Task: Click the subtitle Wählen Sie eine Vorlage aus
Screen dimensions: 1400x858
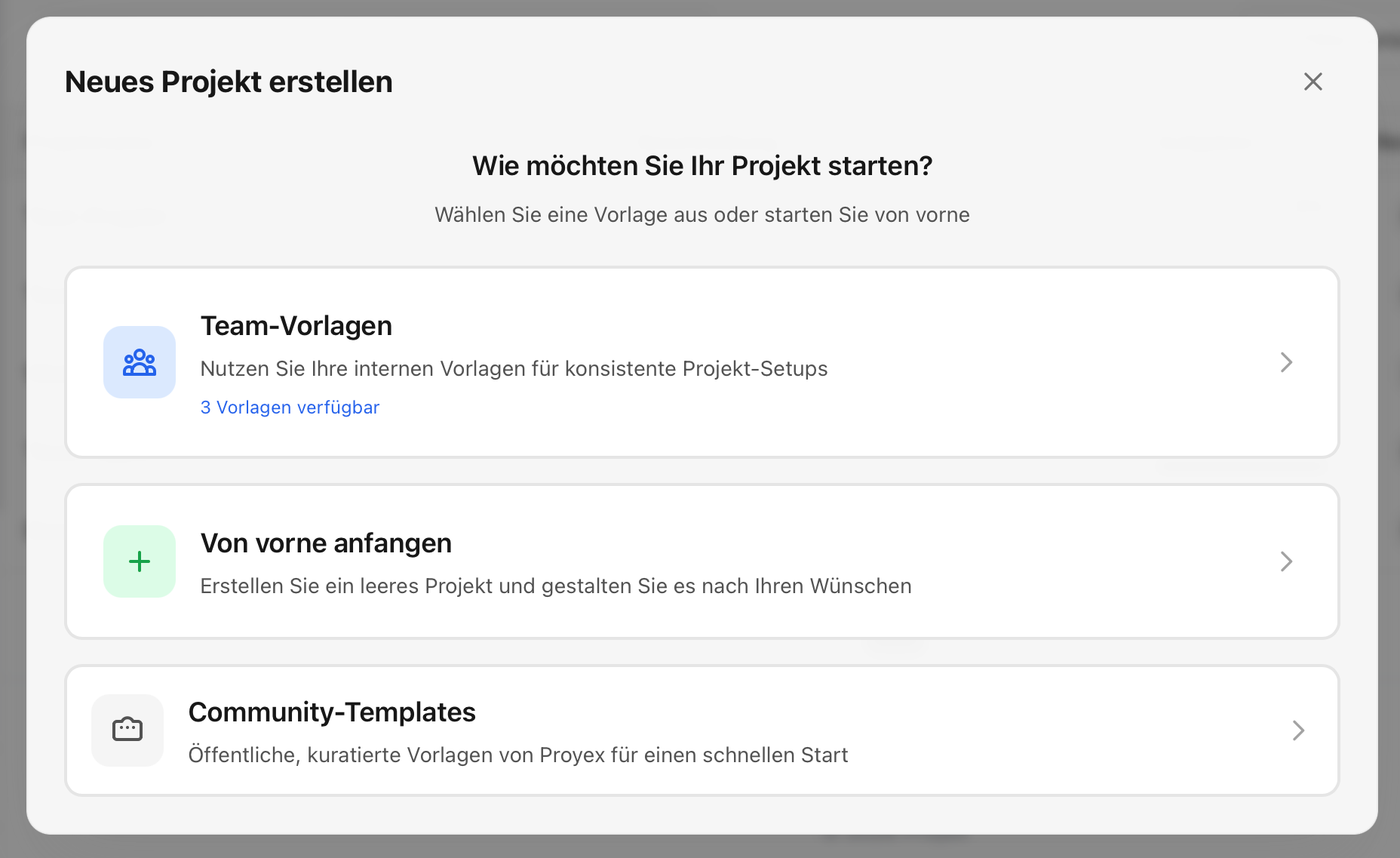Action: click(x=702, y=215)
